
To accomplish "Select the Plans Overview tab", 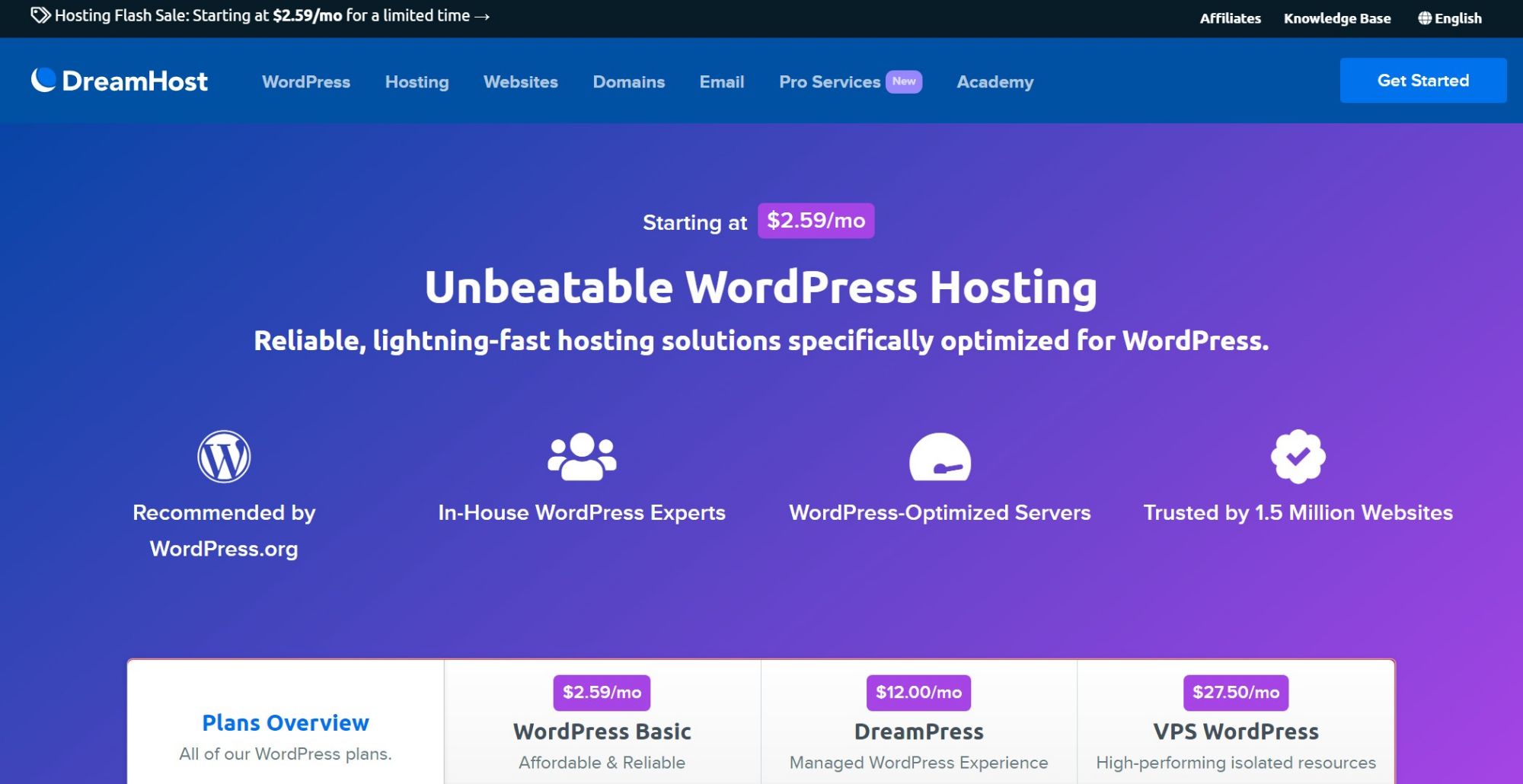I will point(286,723).
